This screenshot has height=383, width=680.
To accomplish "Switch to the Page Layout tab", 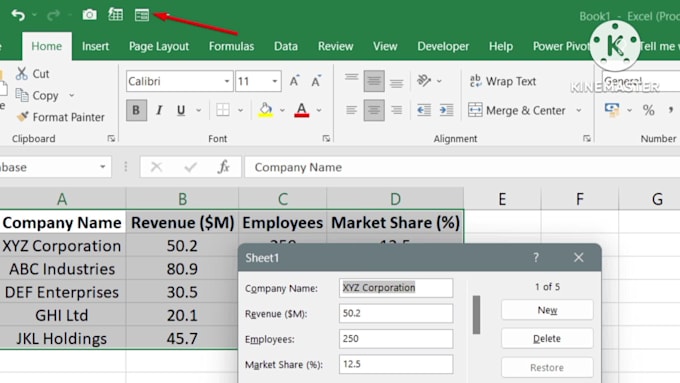I will tap(159, 46).
